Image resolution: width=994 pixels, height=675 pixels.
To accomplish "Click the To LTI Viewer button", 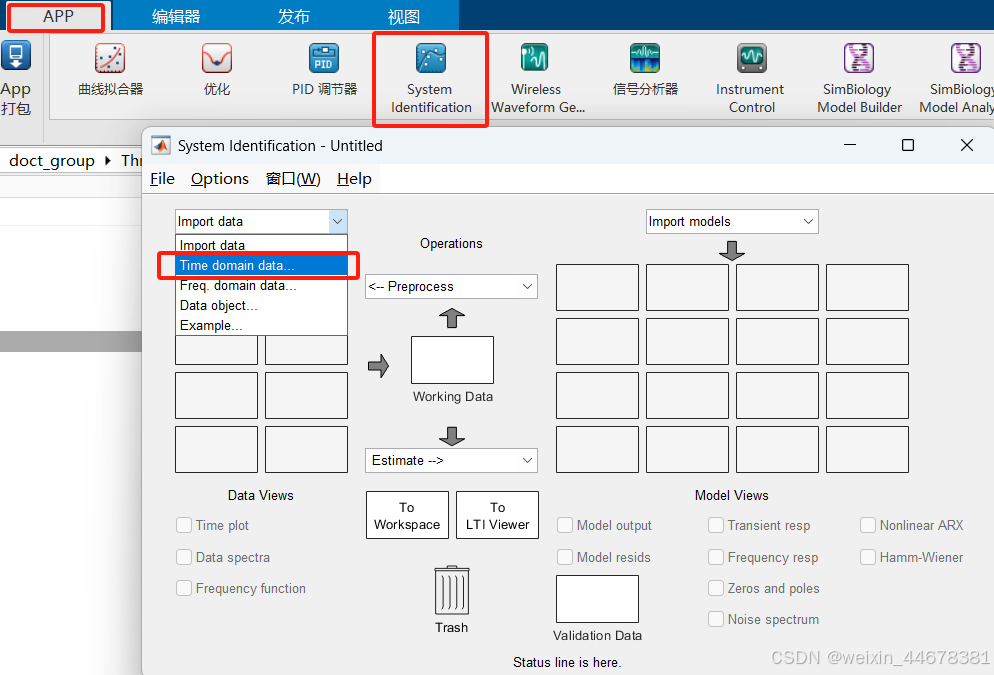I will pos(498,515).
